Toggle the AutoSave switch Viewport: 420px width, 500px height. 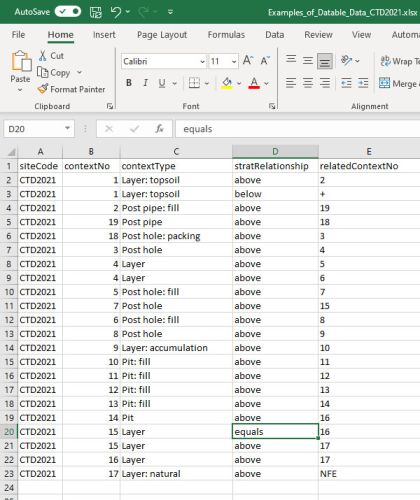pos(68,12)
